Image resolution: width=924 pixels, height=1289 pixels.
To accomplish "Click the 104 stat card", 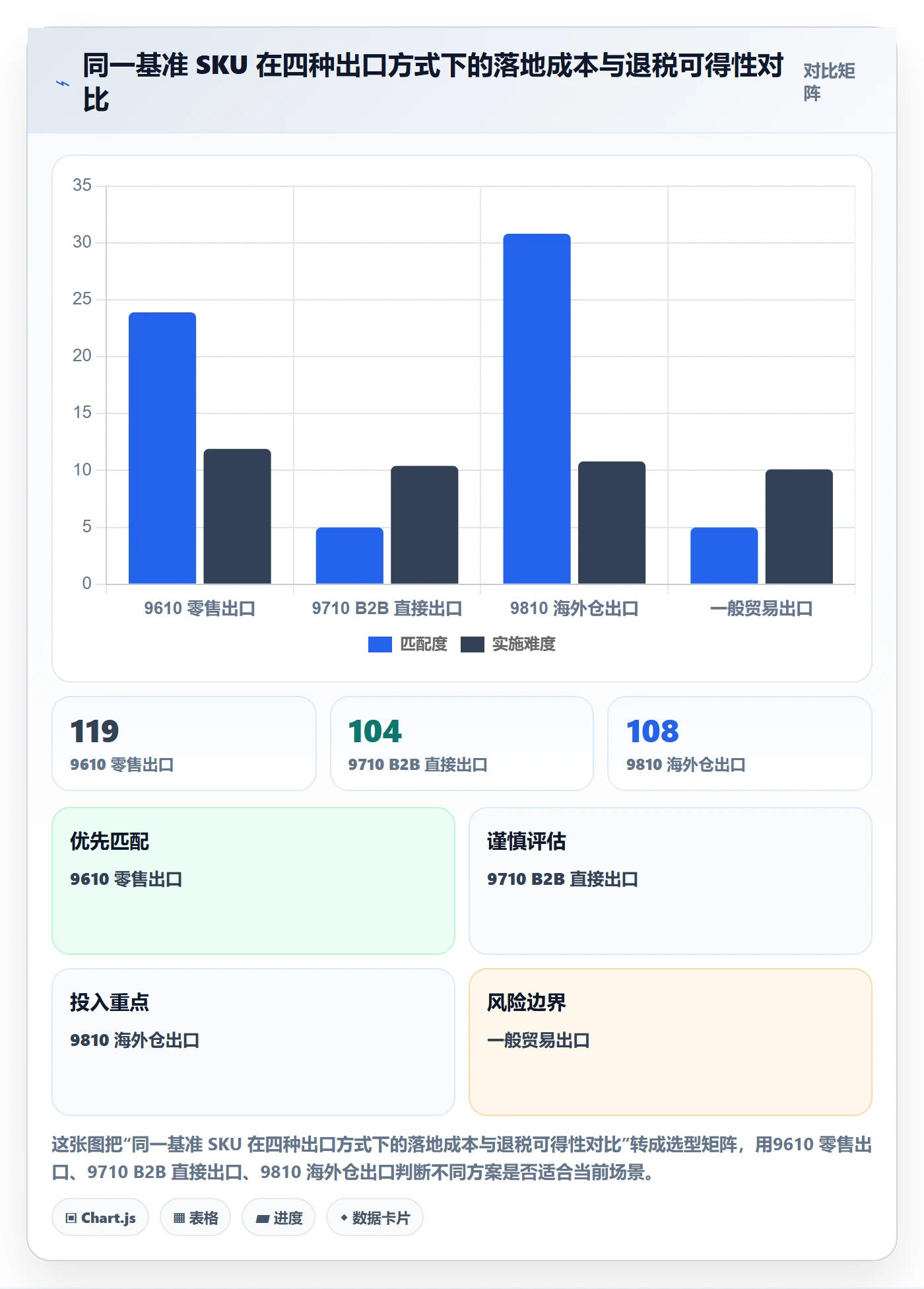I will click(x=462, y=744).
